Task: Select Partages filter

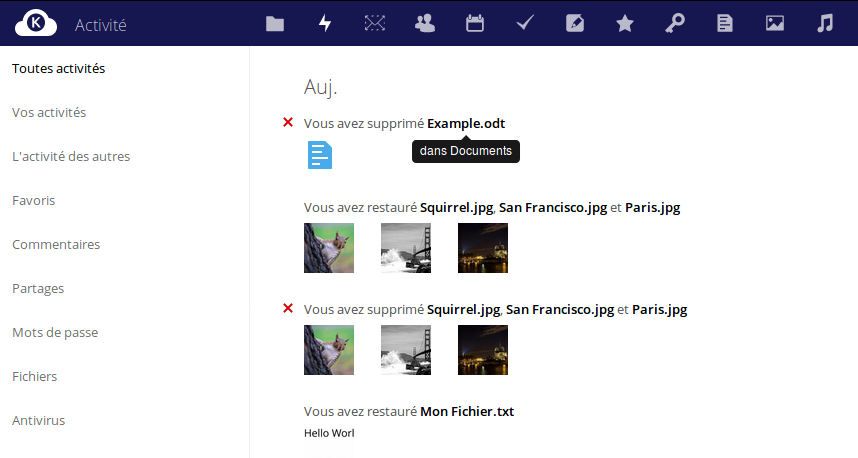Action: tap(38, 288)
